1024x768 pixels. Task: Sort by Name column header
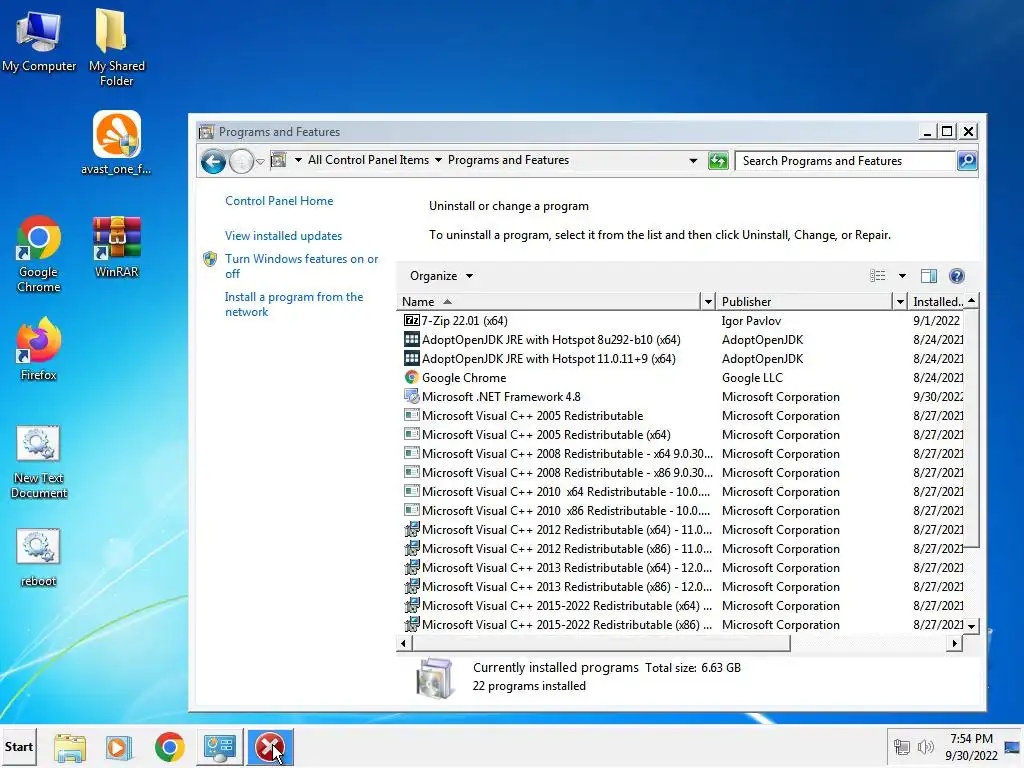[549, 302]
